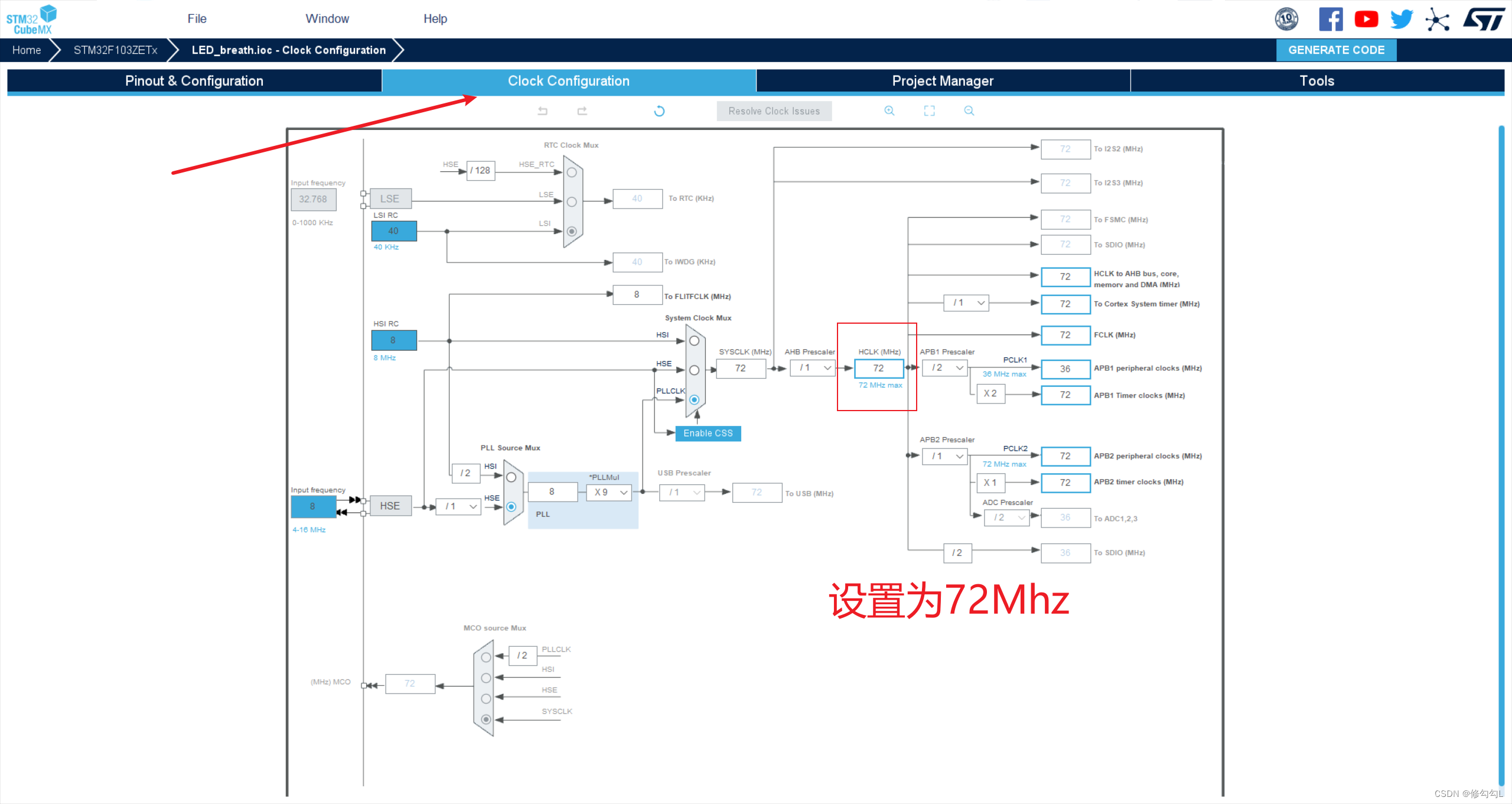
Task: Click the Enable CSS button
Action: pyautogui.click(x=708, y=433)
